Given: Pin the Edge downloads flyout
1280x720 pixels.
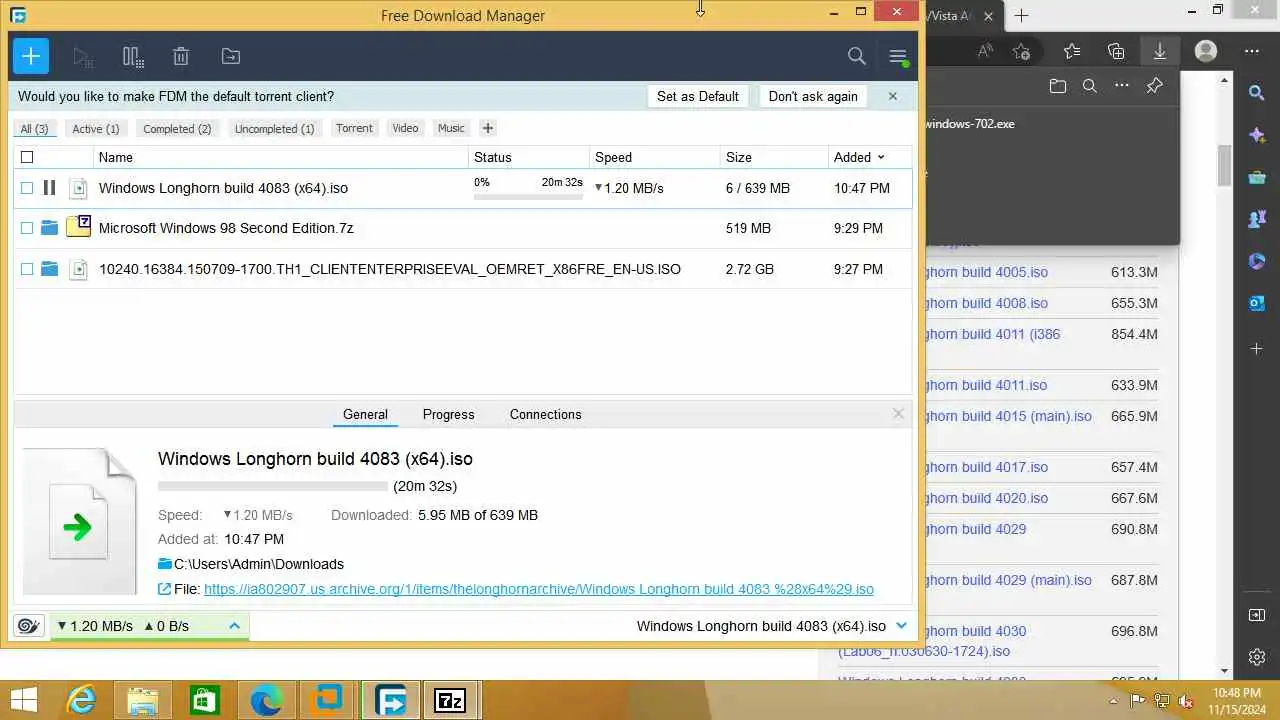Looking at the screenshot, I should pyautogui.click(x=1155, y=86).
